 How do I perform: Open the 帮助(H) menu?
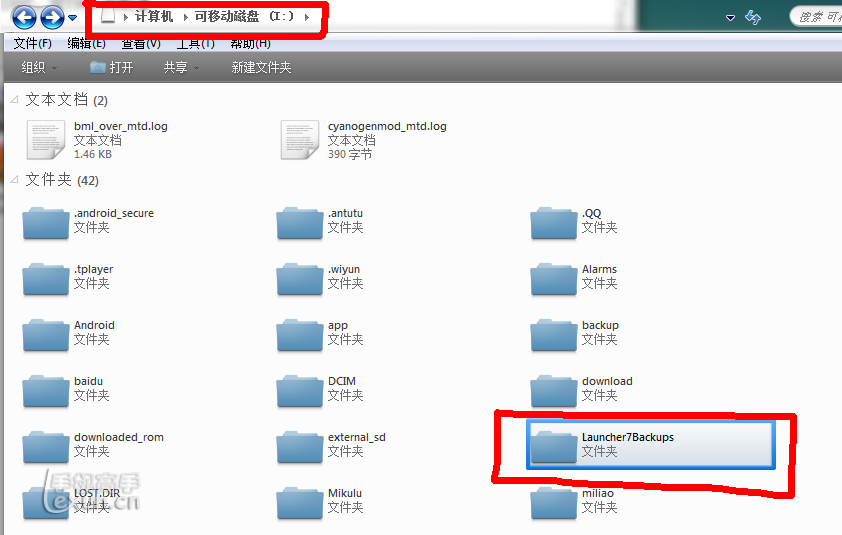pyautogui.click(x=250, y=44)
